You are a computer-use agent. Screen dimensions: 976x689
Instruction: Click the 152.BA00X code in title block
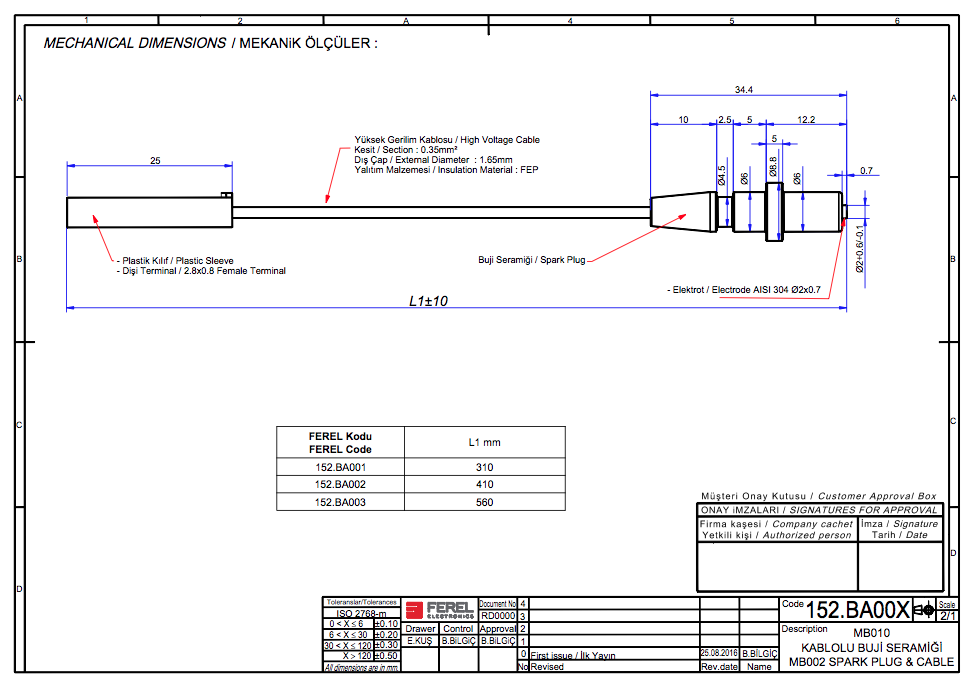[x=857, y=610]
